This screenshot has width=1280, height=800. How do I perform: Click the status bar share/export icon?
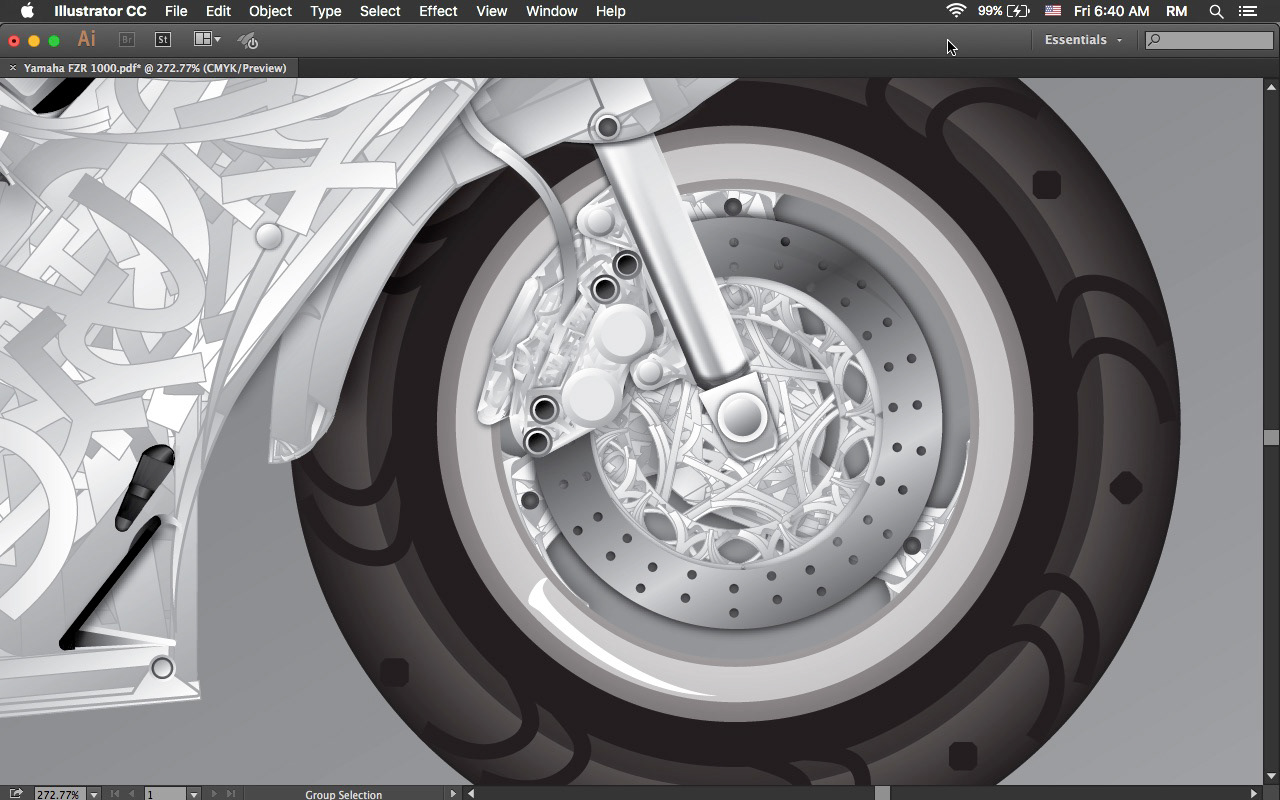(x=16, y=794)
